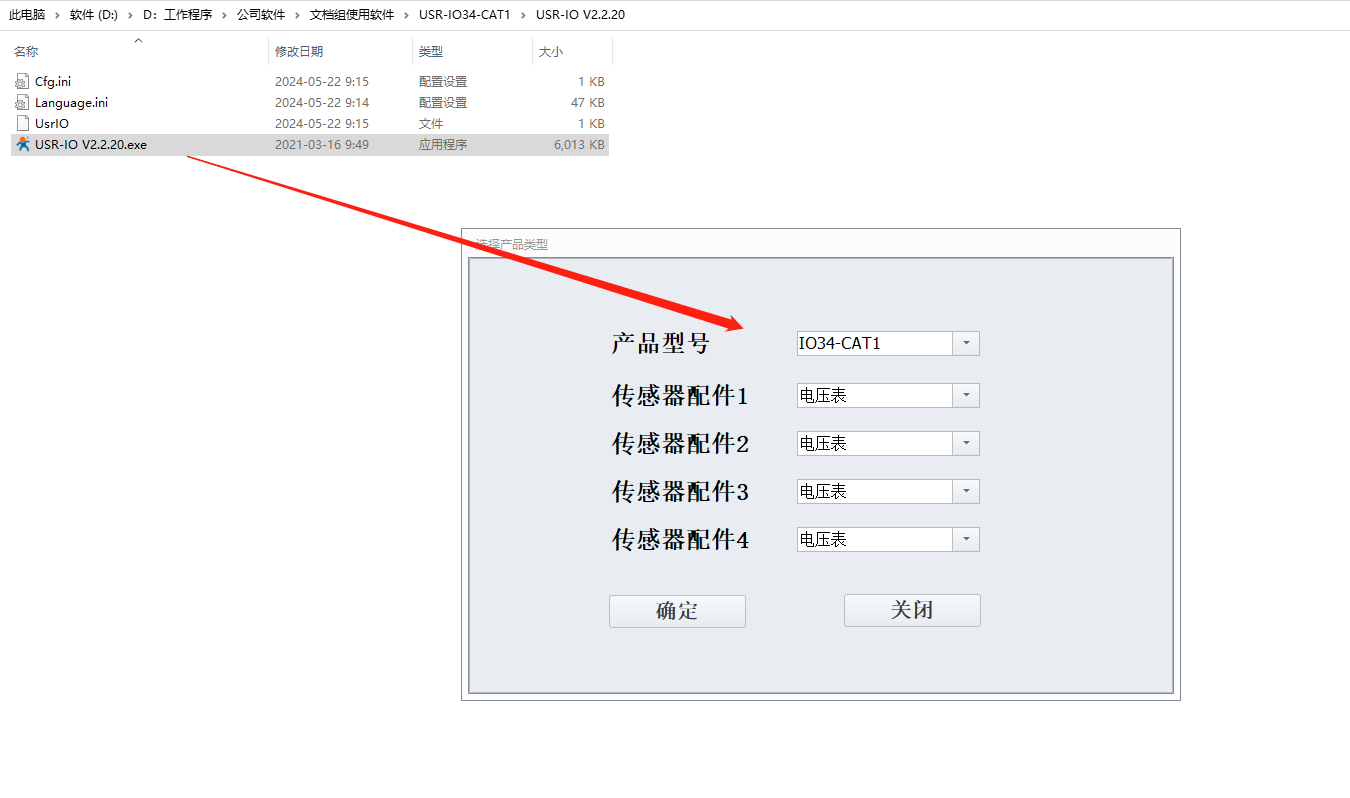Select the file name USR-IO V2.2.20.exe
Image resolution: width=1350 pixels, height=798 pixels.
point(91,144)
